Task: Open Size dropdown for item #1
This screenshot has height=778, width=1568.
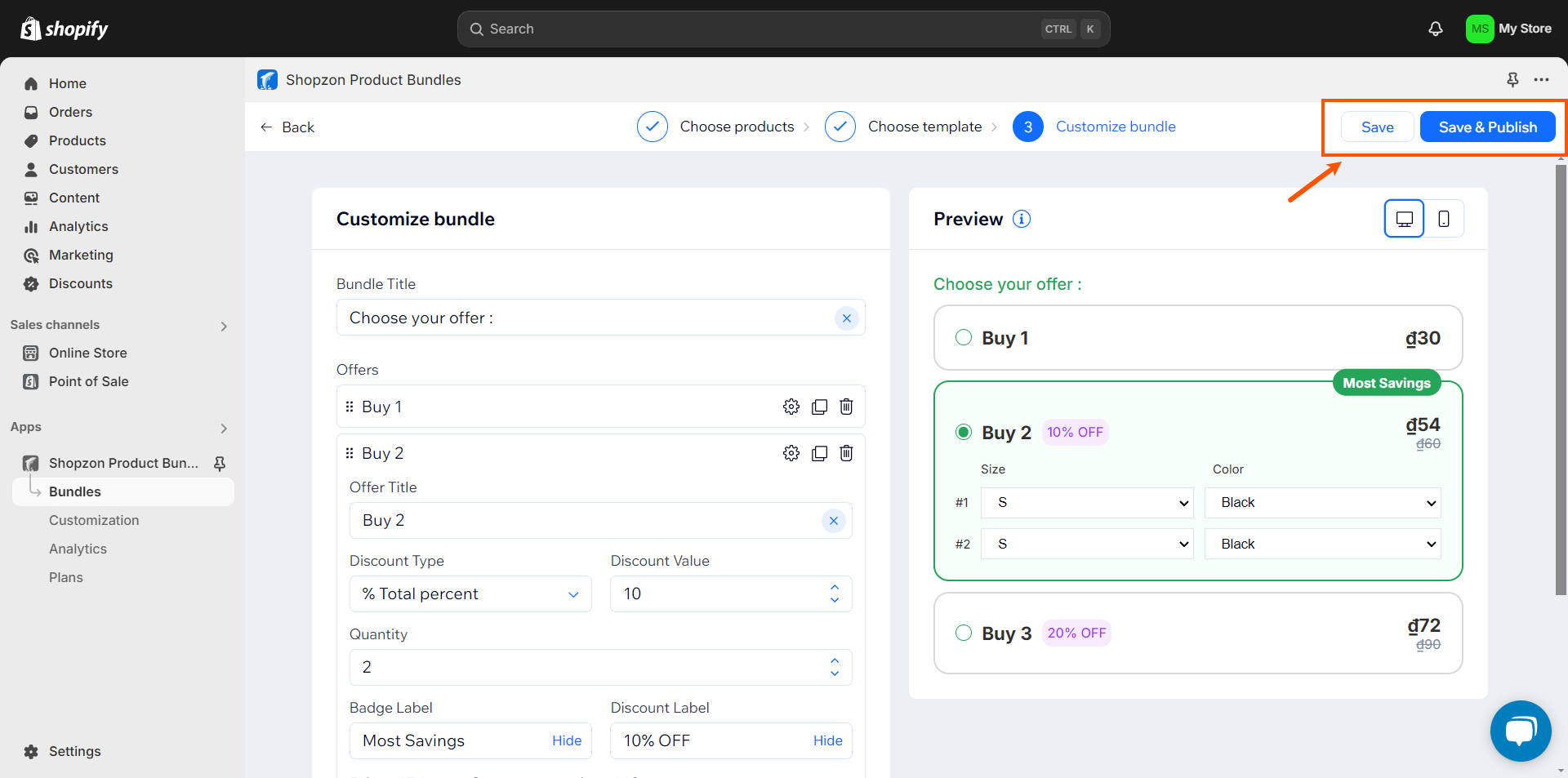Action: (1087, 503)
